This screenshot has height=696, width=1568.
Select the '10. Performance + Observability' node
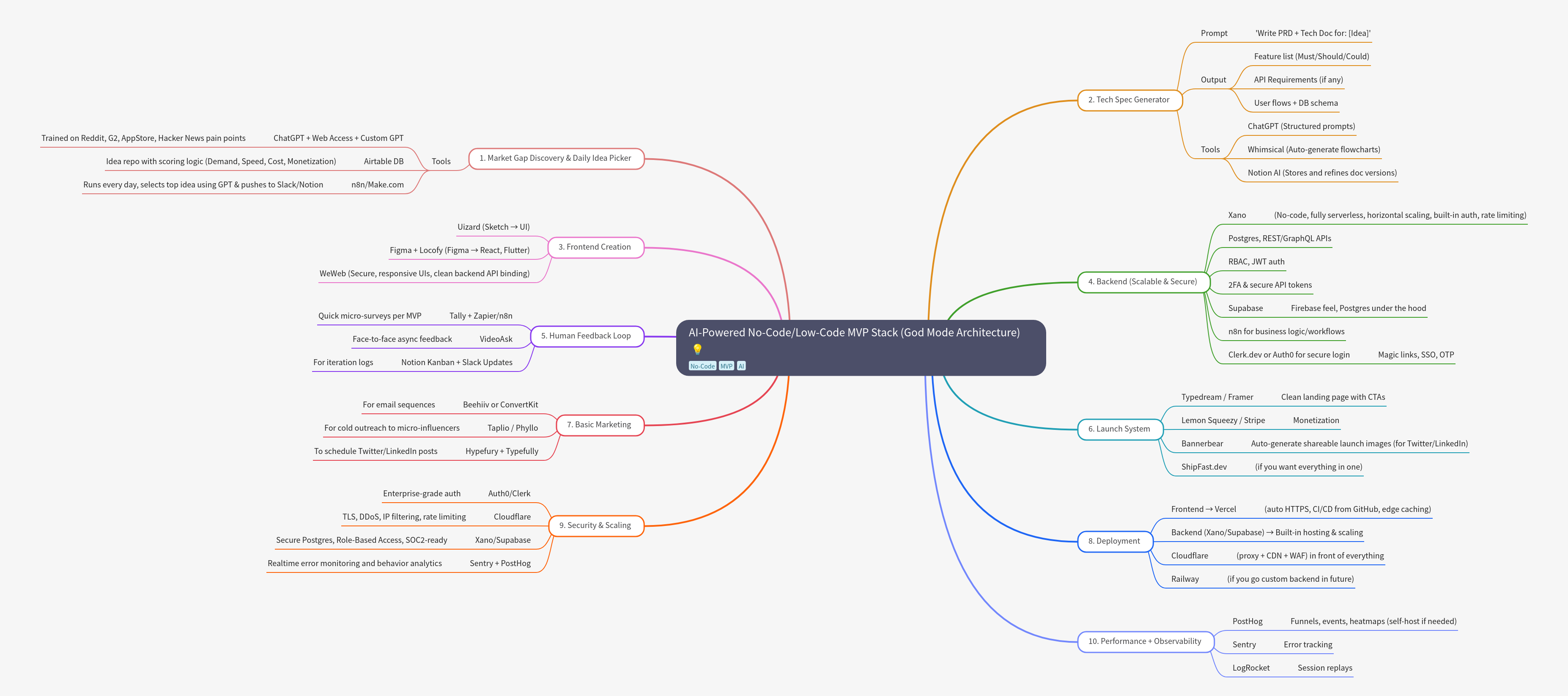pyautogui.click(x=1146, y=642)
